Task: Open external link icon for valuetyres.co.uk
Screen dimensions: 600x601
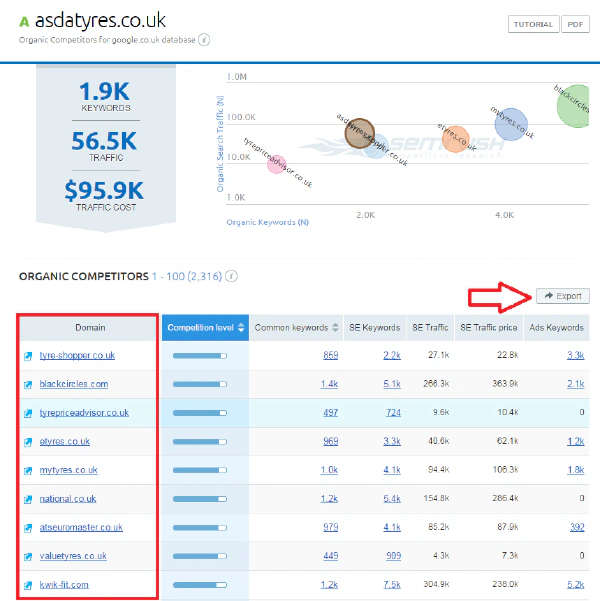Action: pos(28,557)
